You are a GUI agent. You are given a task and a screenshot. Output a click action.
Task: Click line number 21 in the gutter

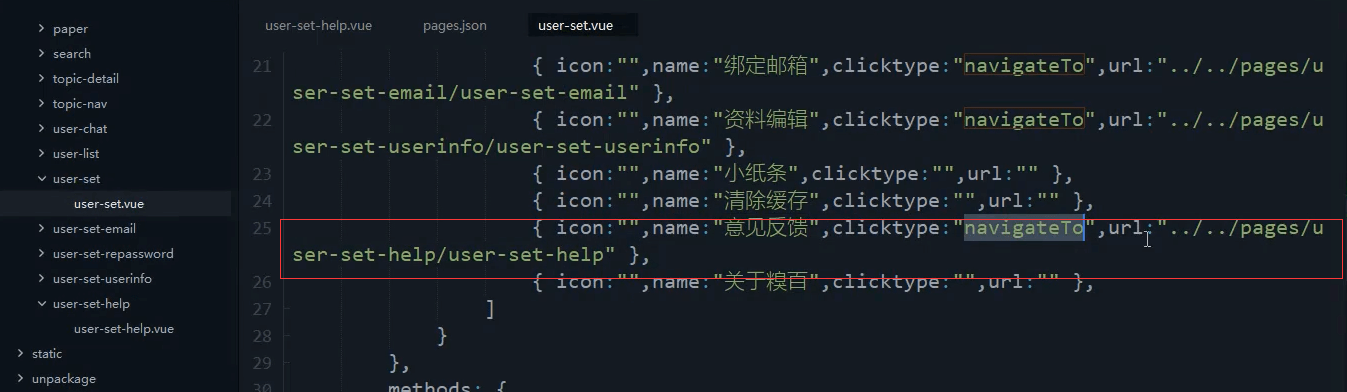pos(261,67)
